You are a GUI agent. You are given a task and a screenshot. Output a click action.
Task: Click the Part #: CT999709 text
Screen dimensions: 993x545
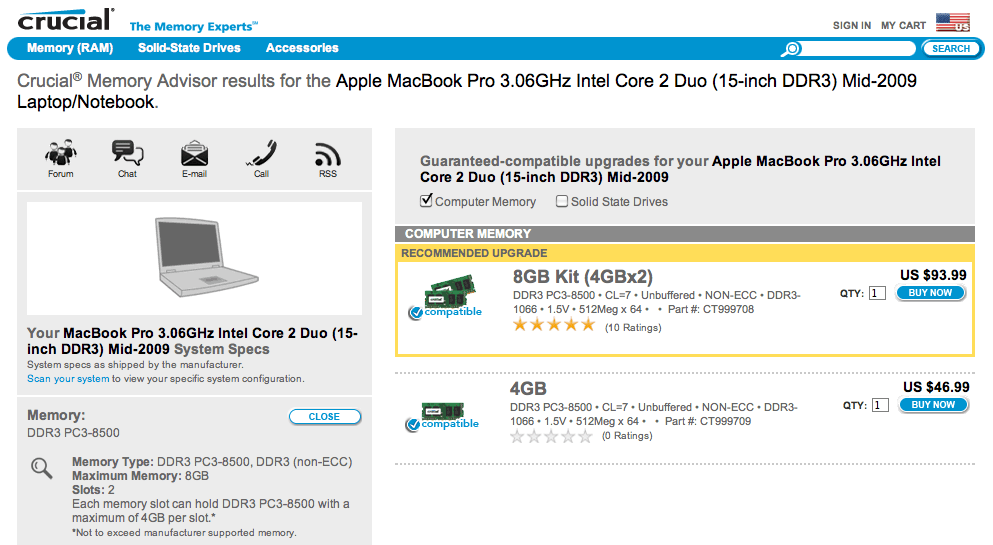[x=708, y=422]
